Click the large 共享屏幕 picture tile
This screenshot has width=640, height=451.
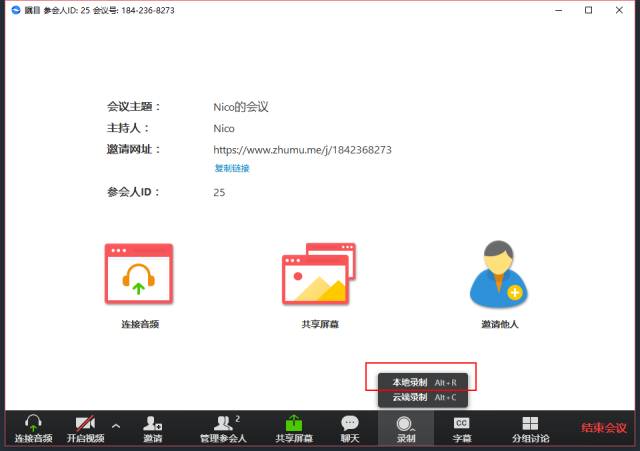click(319, 273)
